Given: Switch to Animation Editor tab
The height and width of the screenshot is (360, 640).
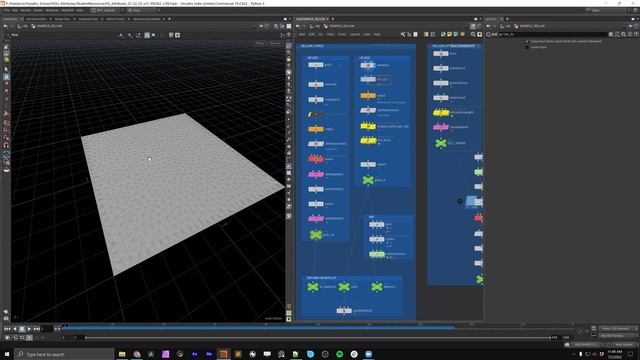Looking at the screenshot, I should (x=37, y=19).
